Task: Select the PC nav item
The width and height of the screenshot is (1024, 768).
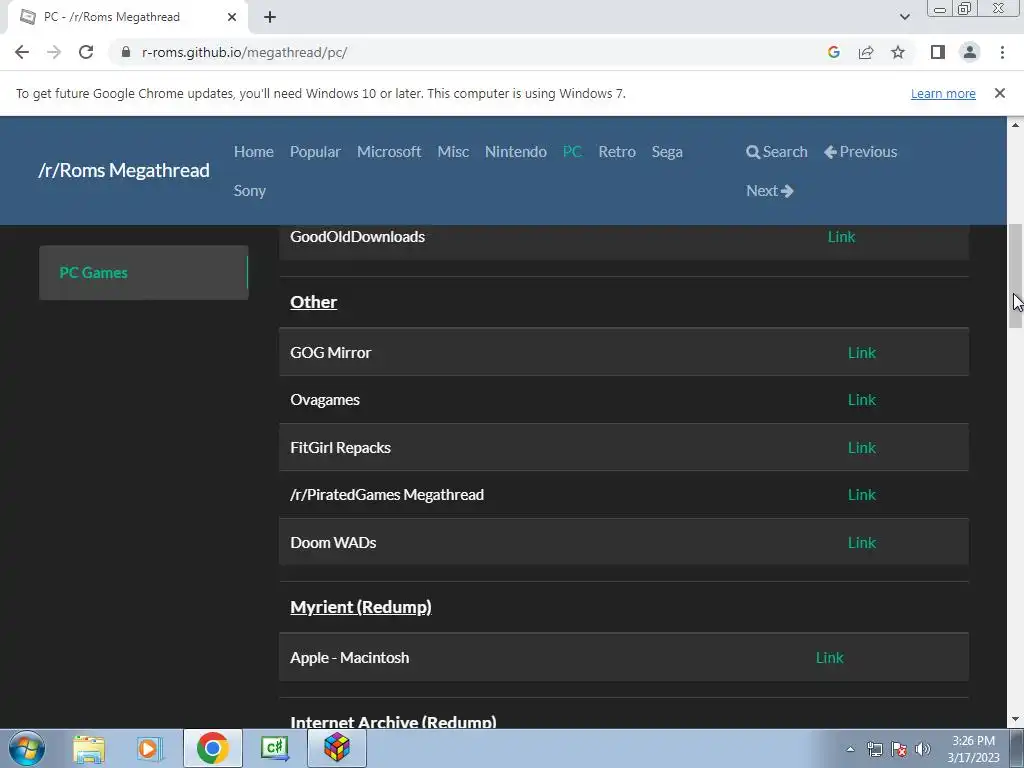Action: pos(572,152)
